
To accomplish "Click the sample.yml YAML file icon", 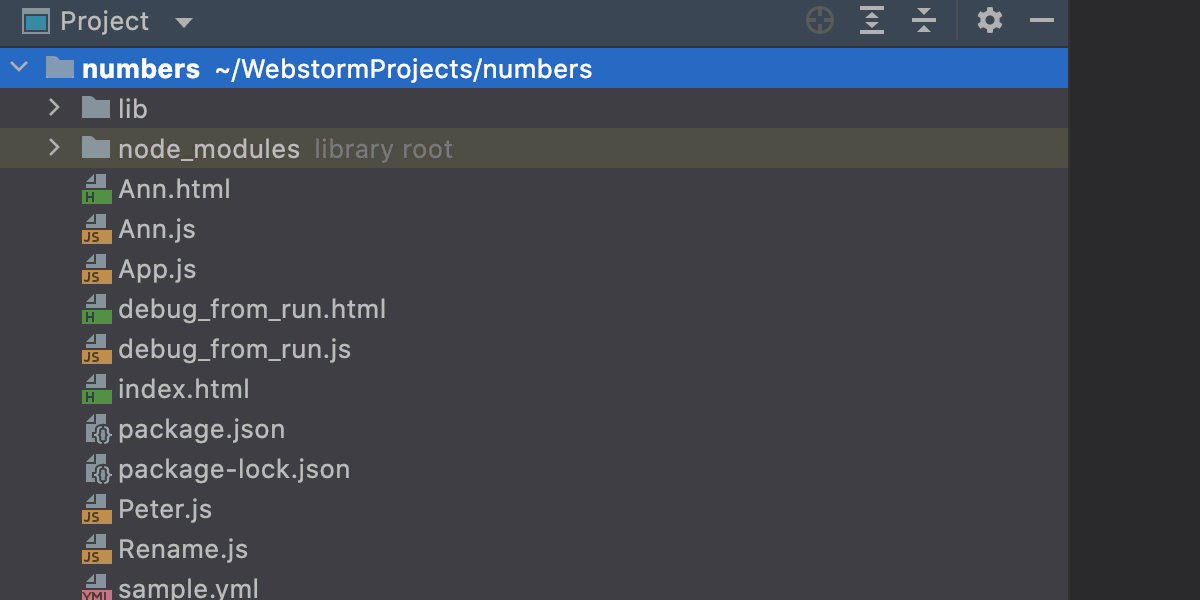I will pyautogui.click(x=96, y=588).
